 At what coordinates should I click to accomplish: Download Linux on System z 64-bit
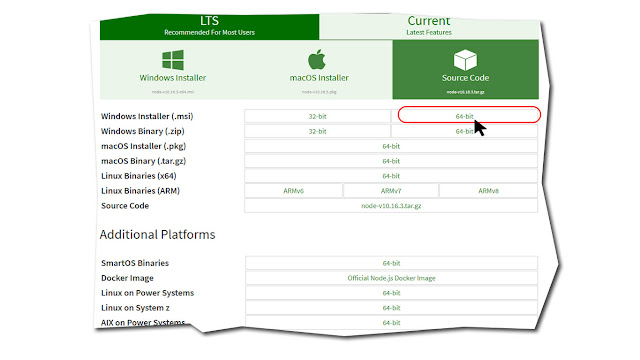pos(391,308)
